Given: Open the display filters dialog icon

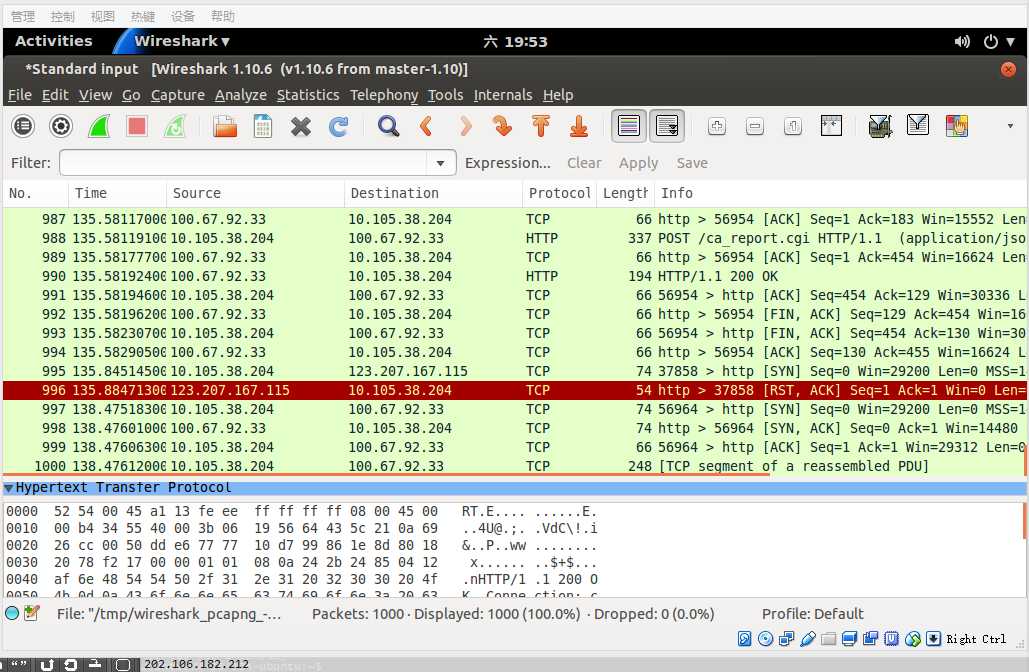Looking at the screenshot, I should click(917, 125).
